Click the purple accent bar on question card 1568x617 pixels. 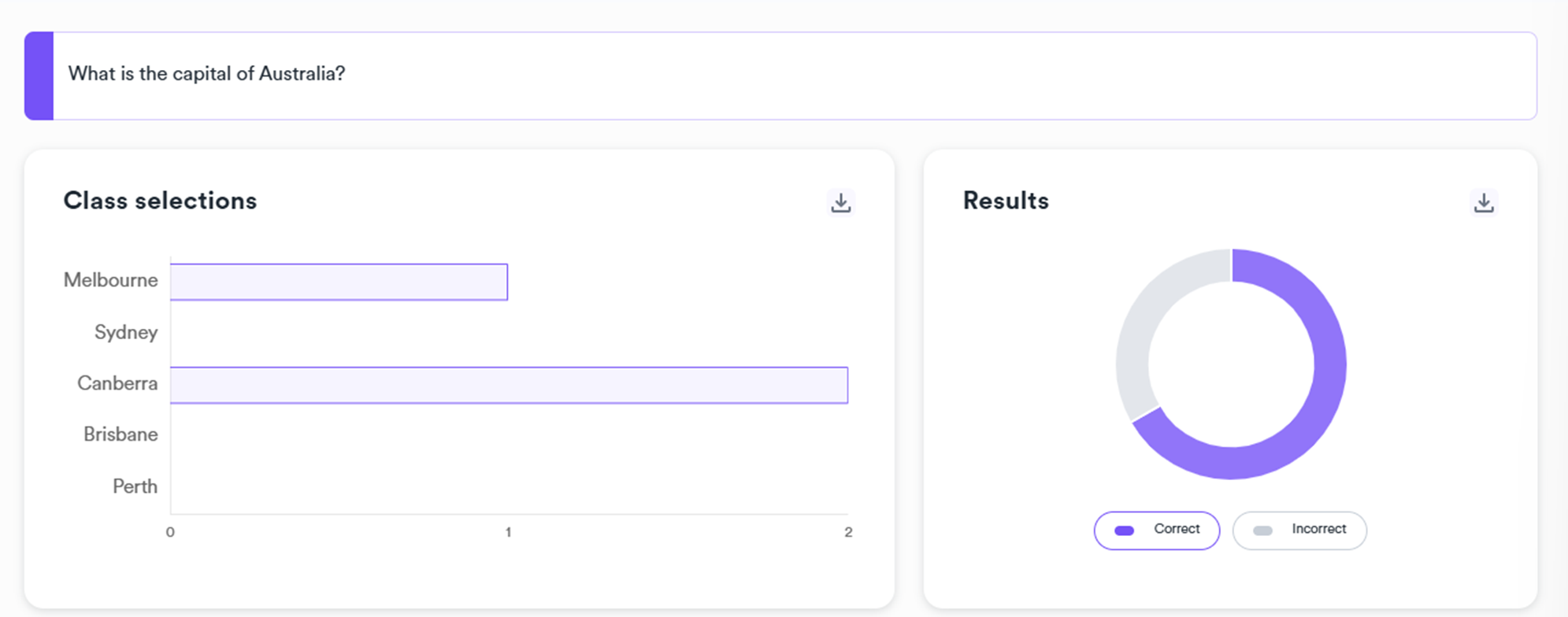pyautogui.click(x=39, y=76)
